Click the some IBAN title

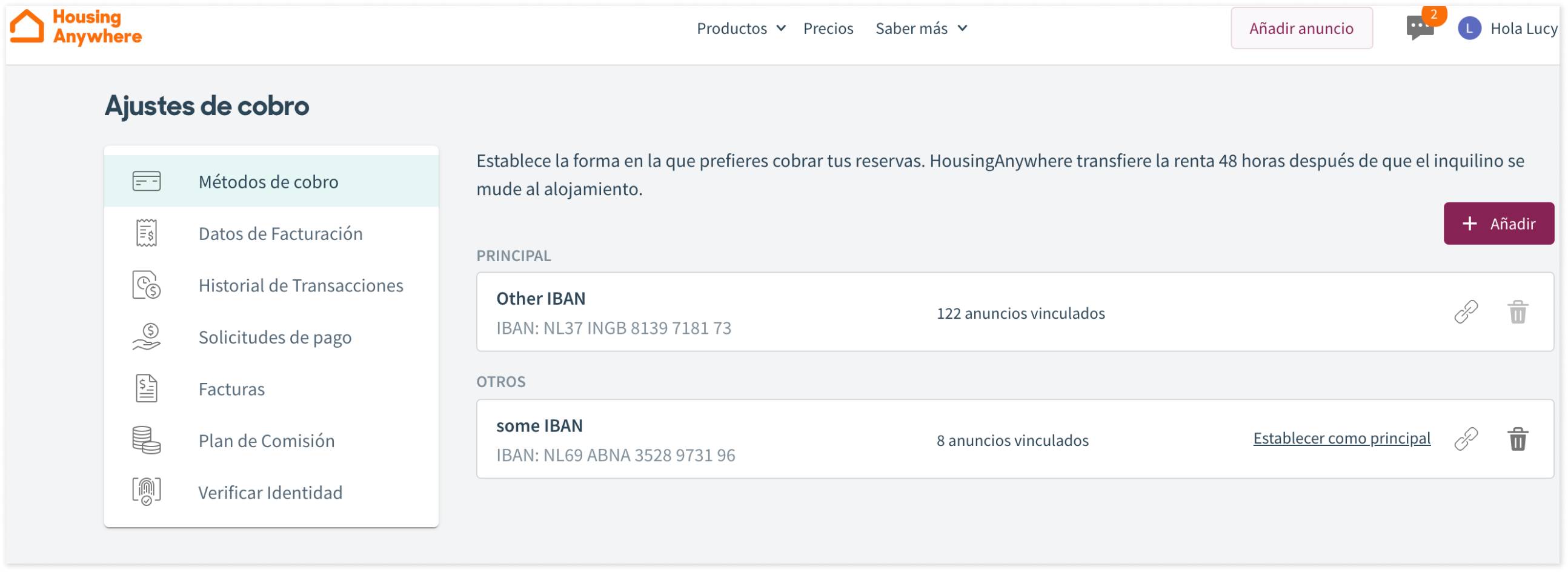click(539, 425)
